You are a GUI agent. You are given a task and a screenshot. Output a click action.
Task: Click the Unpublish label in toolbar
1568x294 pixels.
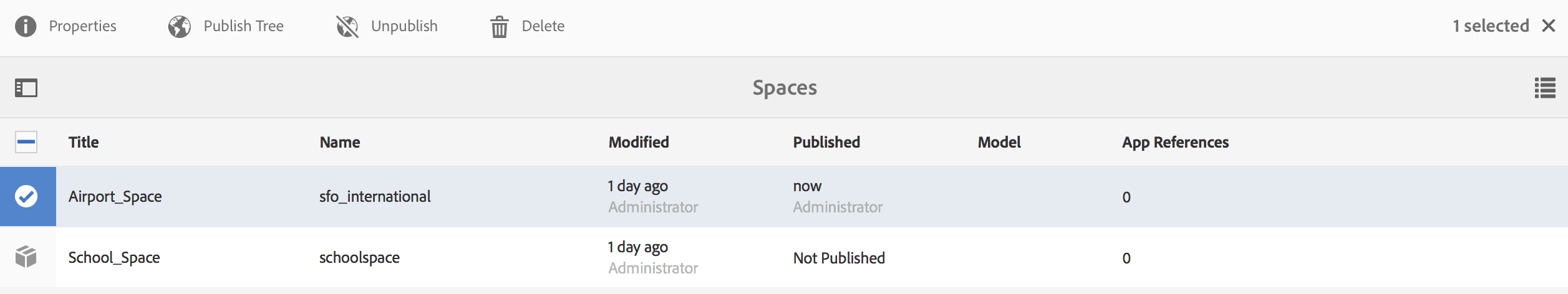tap(404, 26)
